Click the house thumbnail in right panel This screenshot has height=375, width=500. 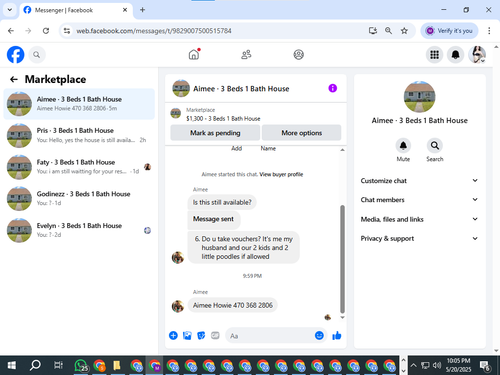[x=419, y=97]
